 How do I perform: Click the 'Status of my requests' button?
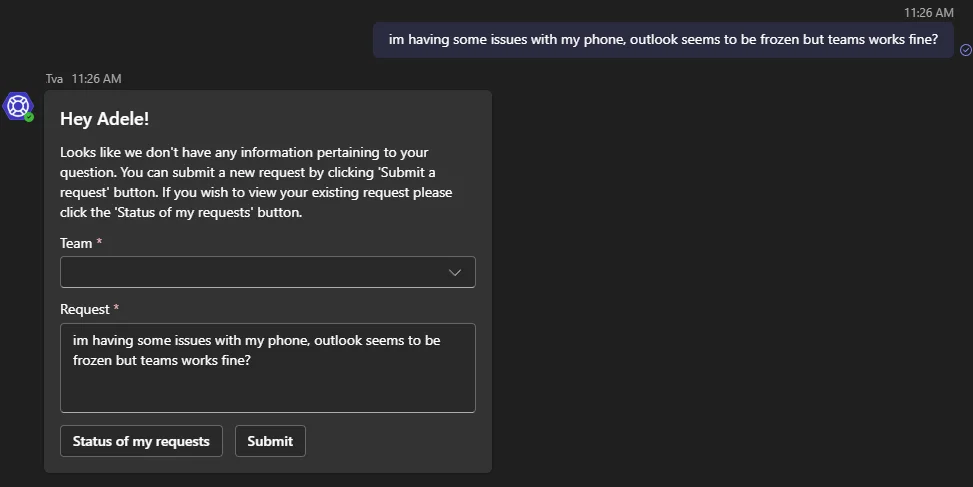tap(141, 441)
